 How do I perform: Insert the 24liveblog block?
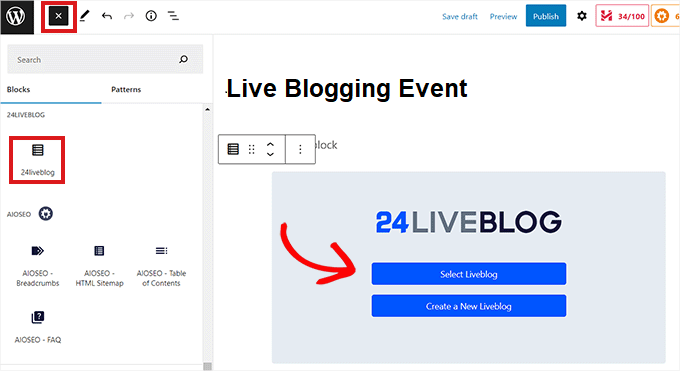point(37,160)
